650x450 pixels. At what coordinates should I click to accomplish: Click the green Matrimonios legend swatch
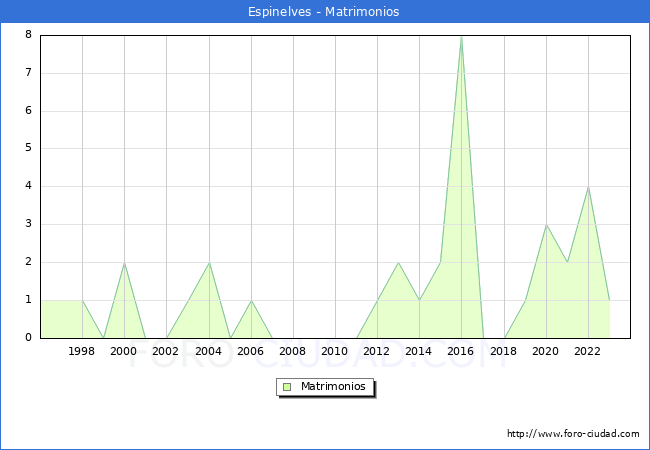pyautogui.click(x=287, y=386)
